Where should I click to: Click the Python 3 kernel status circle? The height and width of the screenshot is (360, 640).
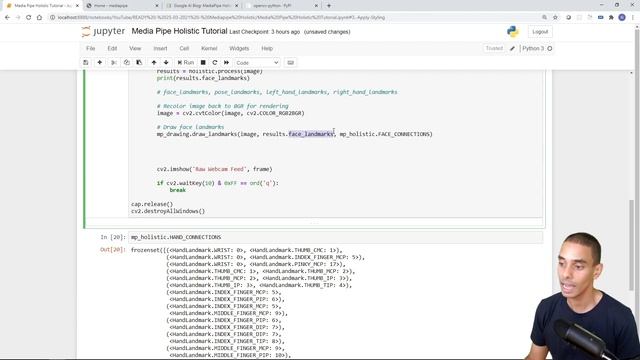pyautogui.click(x=550, y=48)
